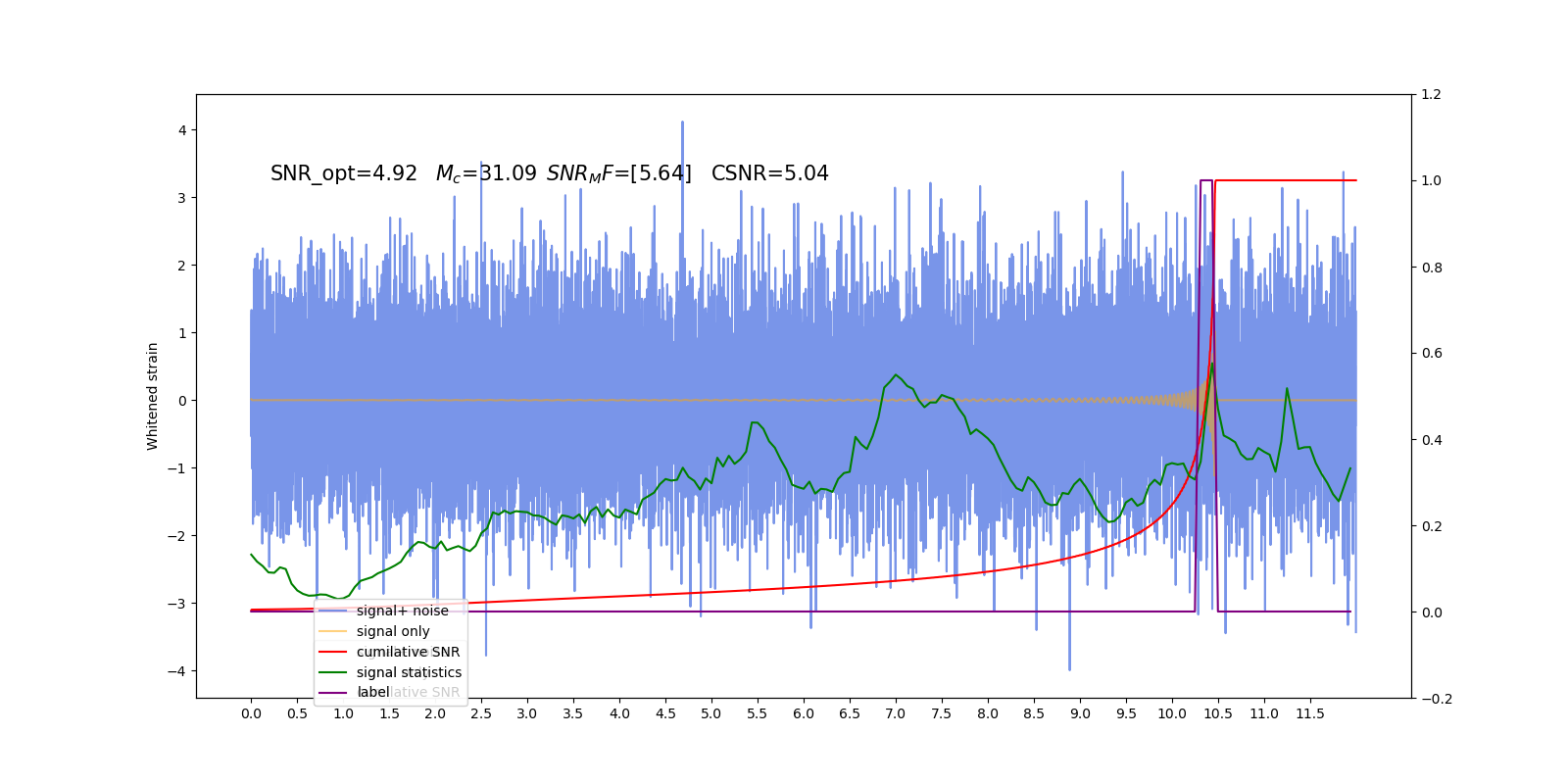Click x-axis tick label 10.0
1568x784 pixels.
coord(1172,713)
